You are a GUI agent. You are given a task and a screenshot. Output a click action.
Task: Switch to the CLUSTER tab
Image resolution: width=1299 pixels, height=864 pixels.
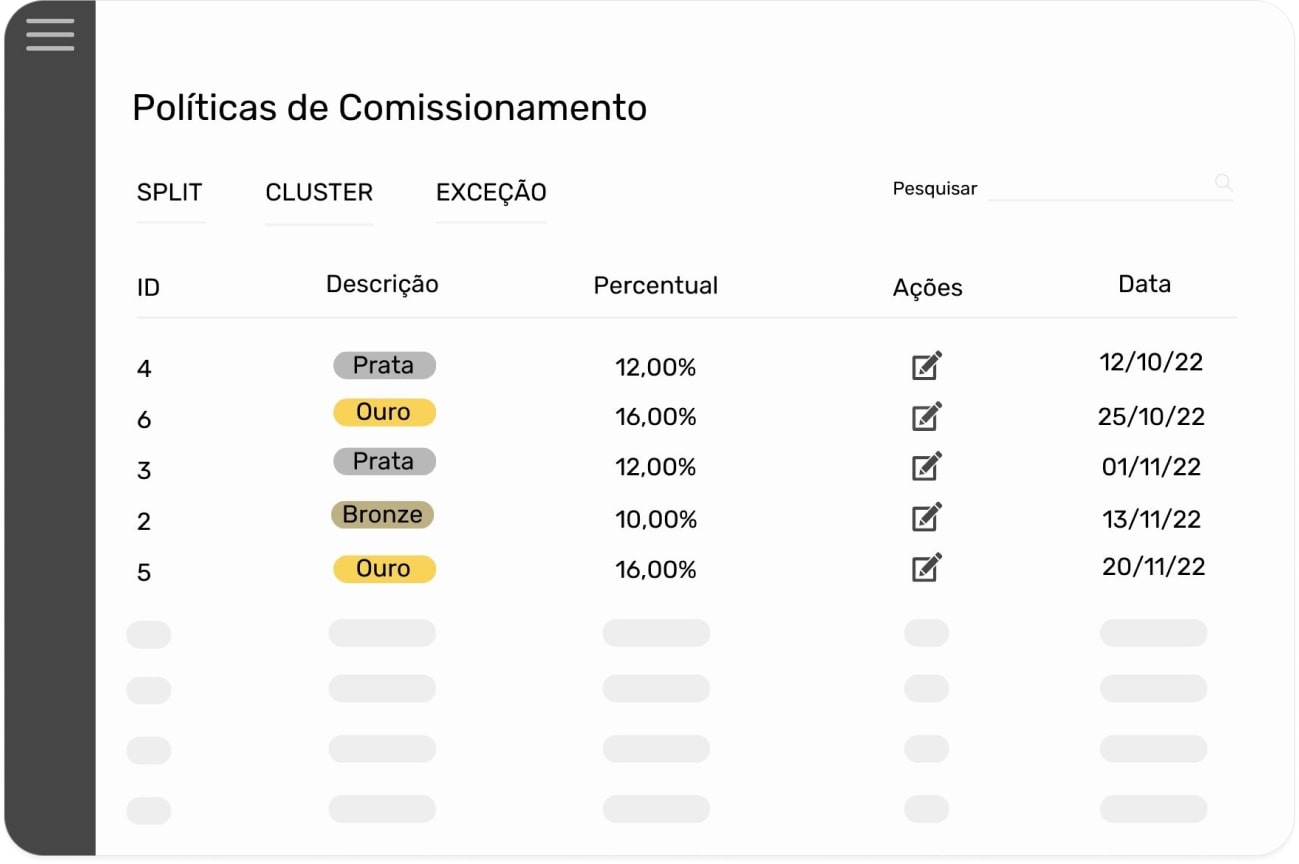[x=318, y=192]
